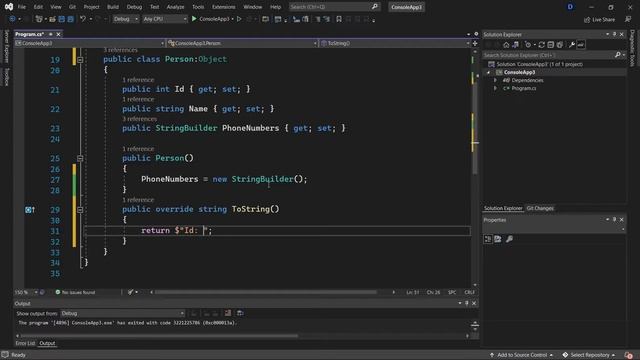Collapse Person constructor outline at line 25
This screenshot has height=360, width=640.
tap(80, 158)
